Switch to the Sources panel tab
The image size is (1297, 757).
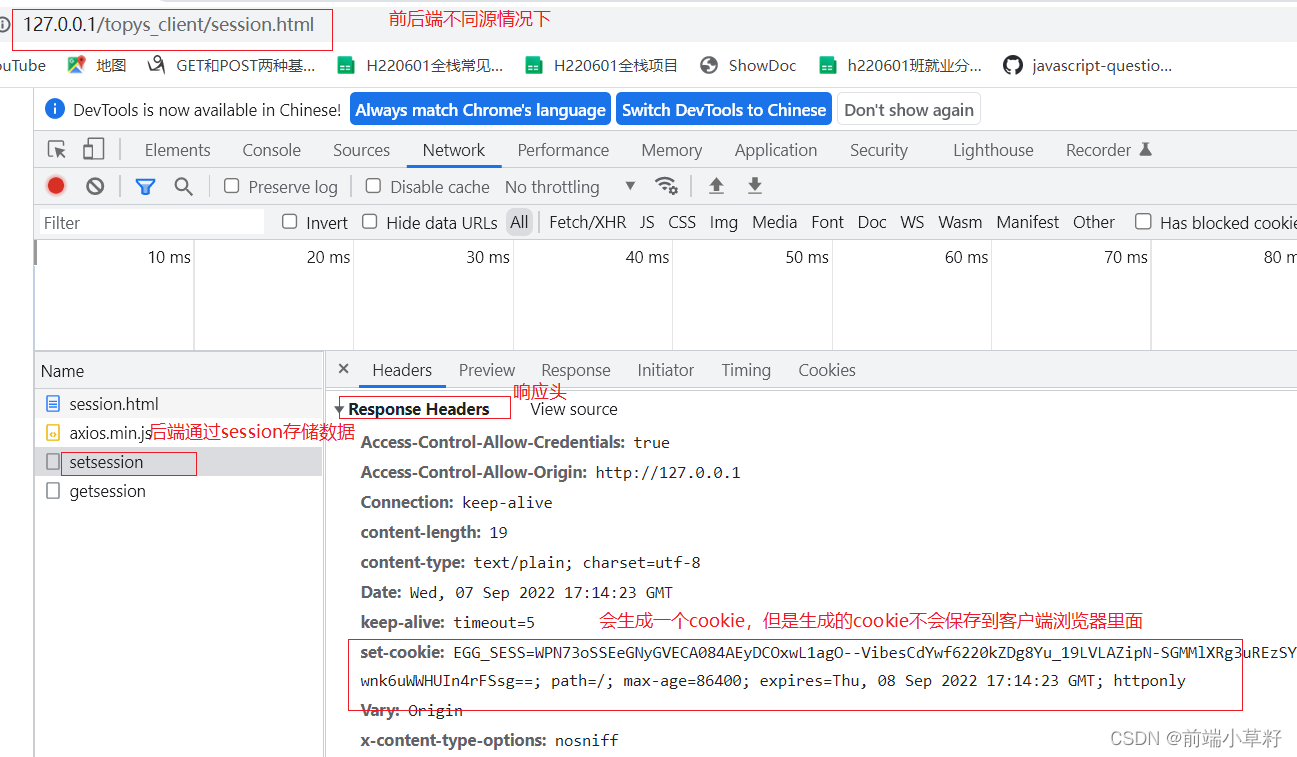click(361, 150)
